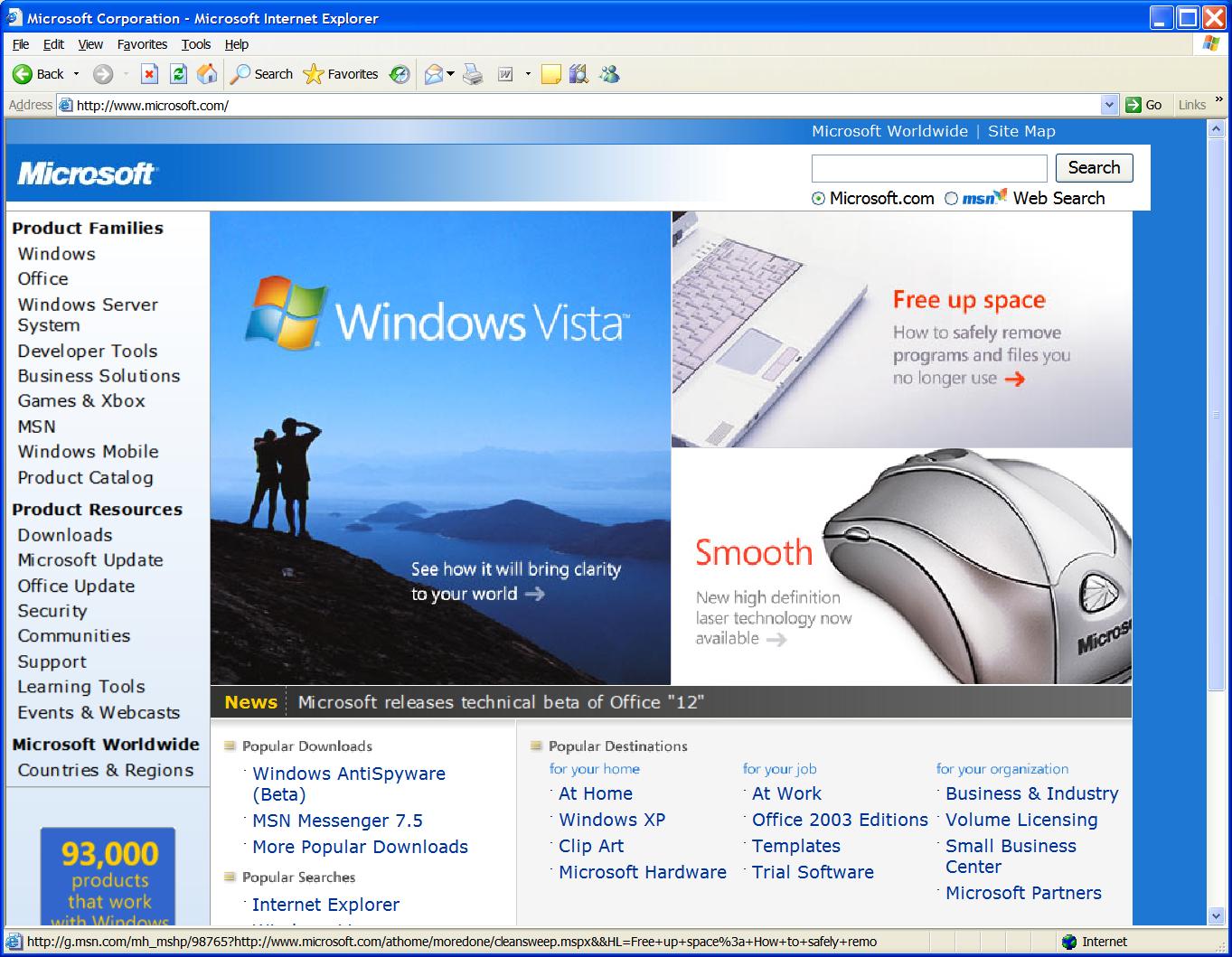
Task: Open the MSN Messenger 7.5 link
Action: point(337,821)
